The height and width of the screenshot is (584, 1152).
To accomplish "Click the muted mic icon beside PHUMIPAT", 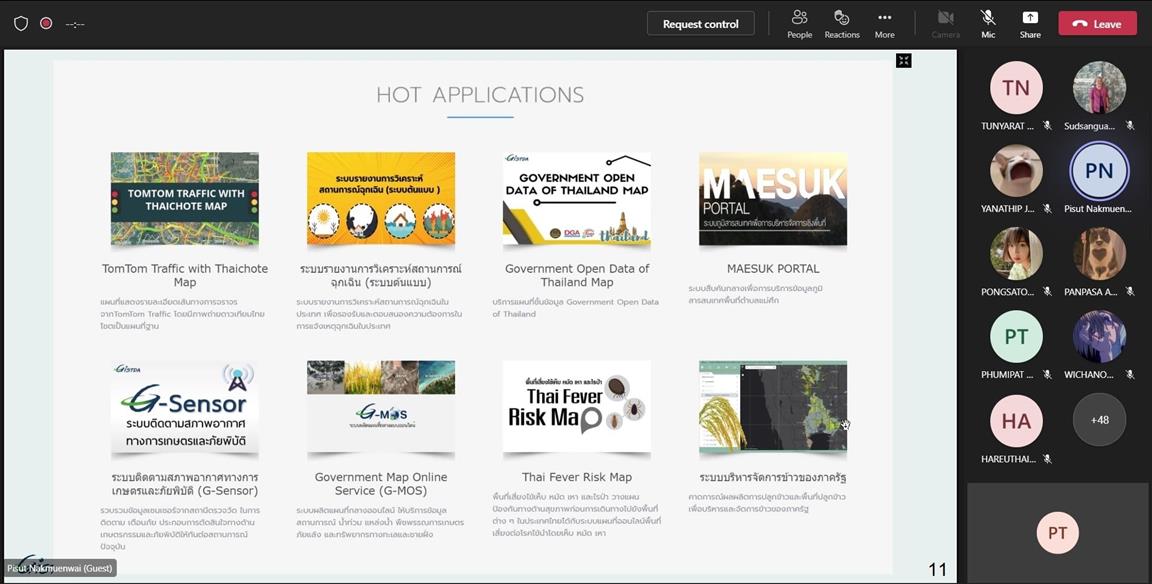I will [1047, 375].
